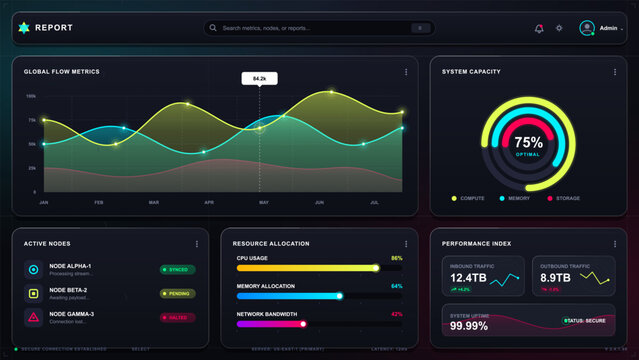Click the search magnifier icon
The width and height of the screenshot is (639, 360).
tap(213, 28)
